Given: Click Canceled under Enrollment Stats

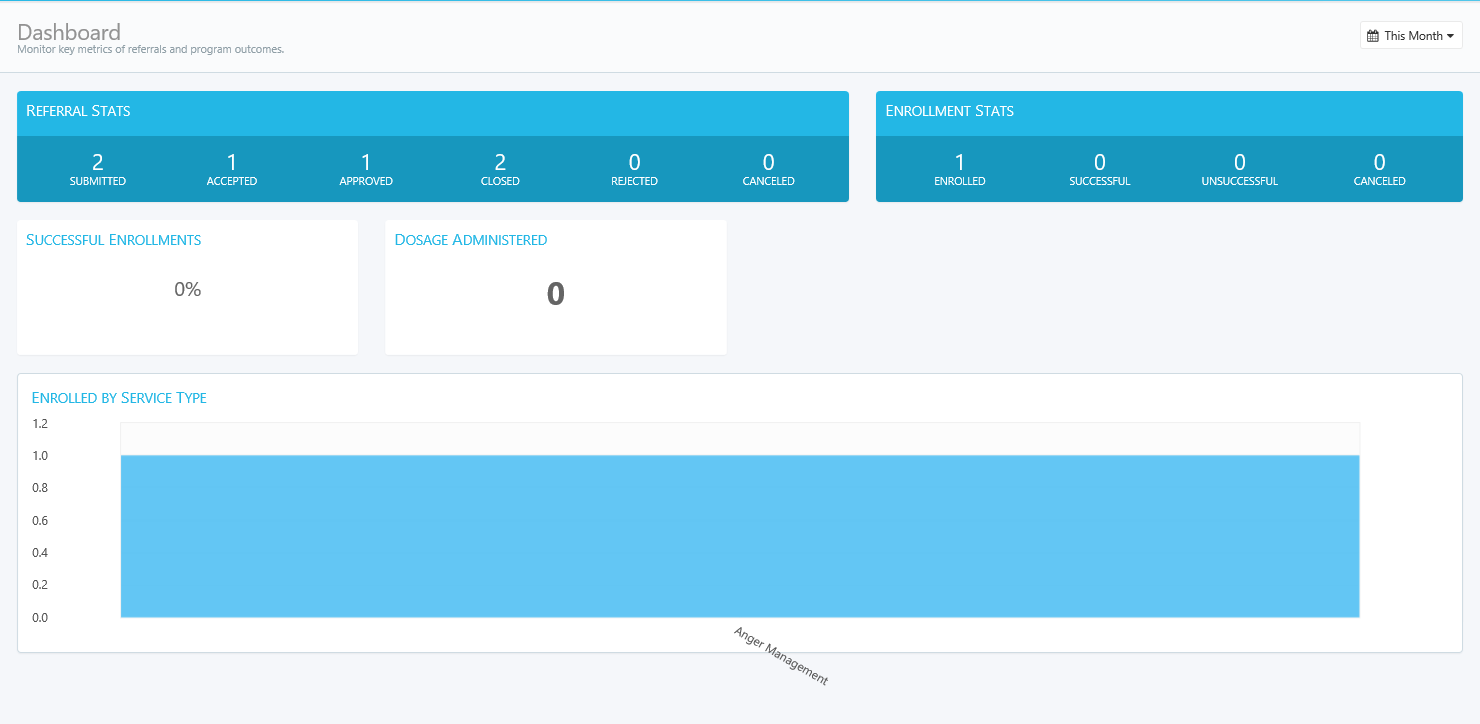Looking at the screenshot, I should (x=1379, y=168).
